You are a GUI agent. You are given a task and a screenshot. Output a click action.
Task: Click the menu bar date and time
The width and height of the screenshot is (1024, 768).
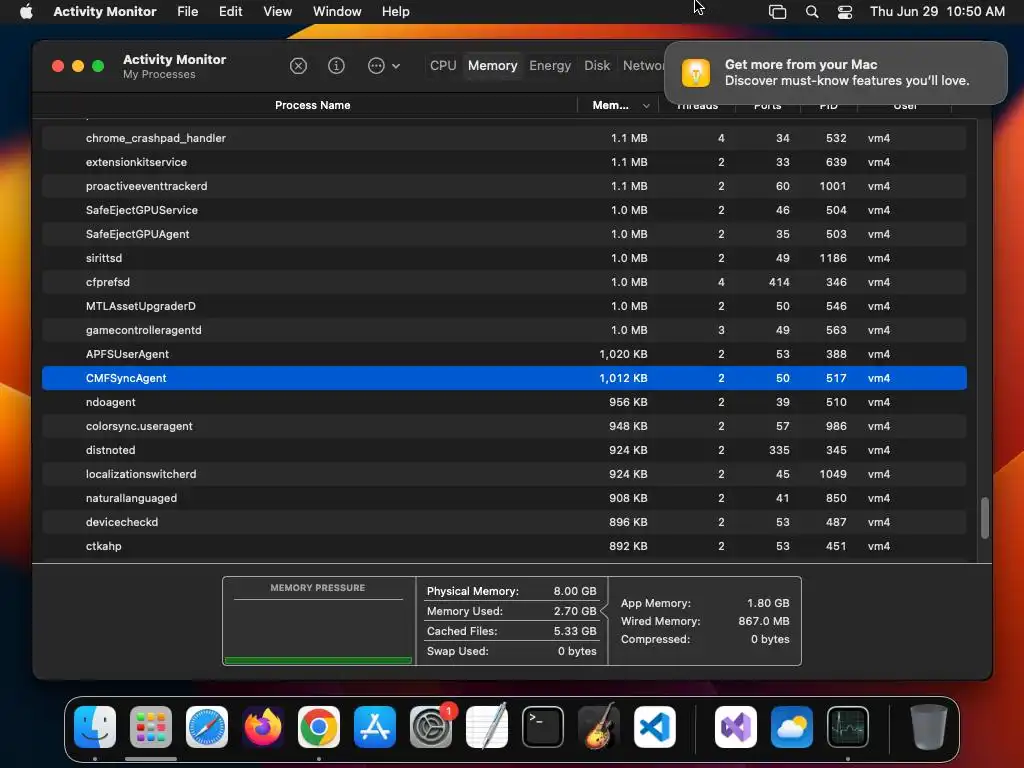click(x=937, y=11)
